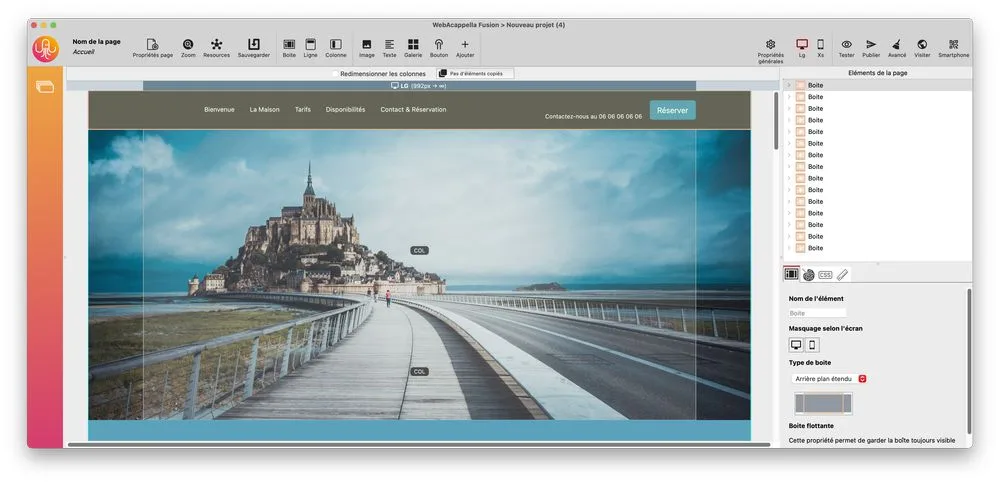1000x484 pixels.
Task: Toggle desktop screen masking button
Action: [x=796, y=345]
